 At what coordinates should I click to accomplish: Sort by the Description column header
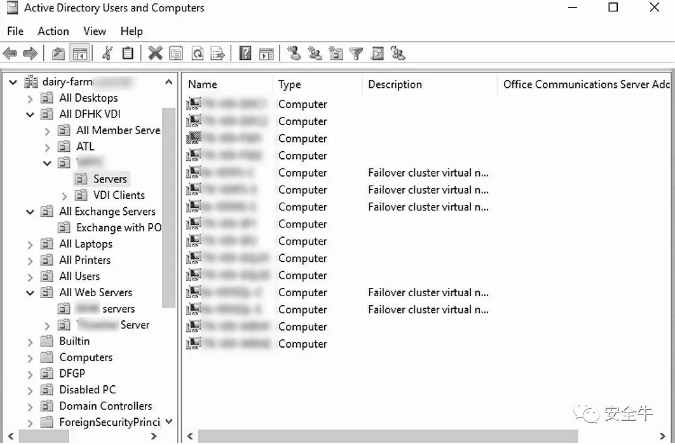coord(395,84)
